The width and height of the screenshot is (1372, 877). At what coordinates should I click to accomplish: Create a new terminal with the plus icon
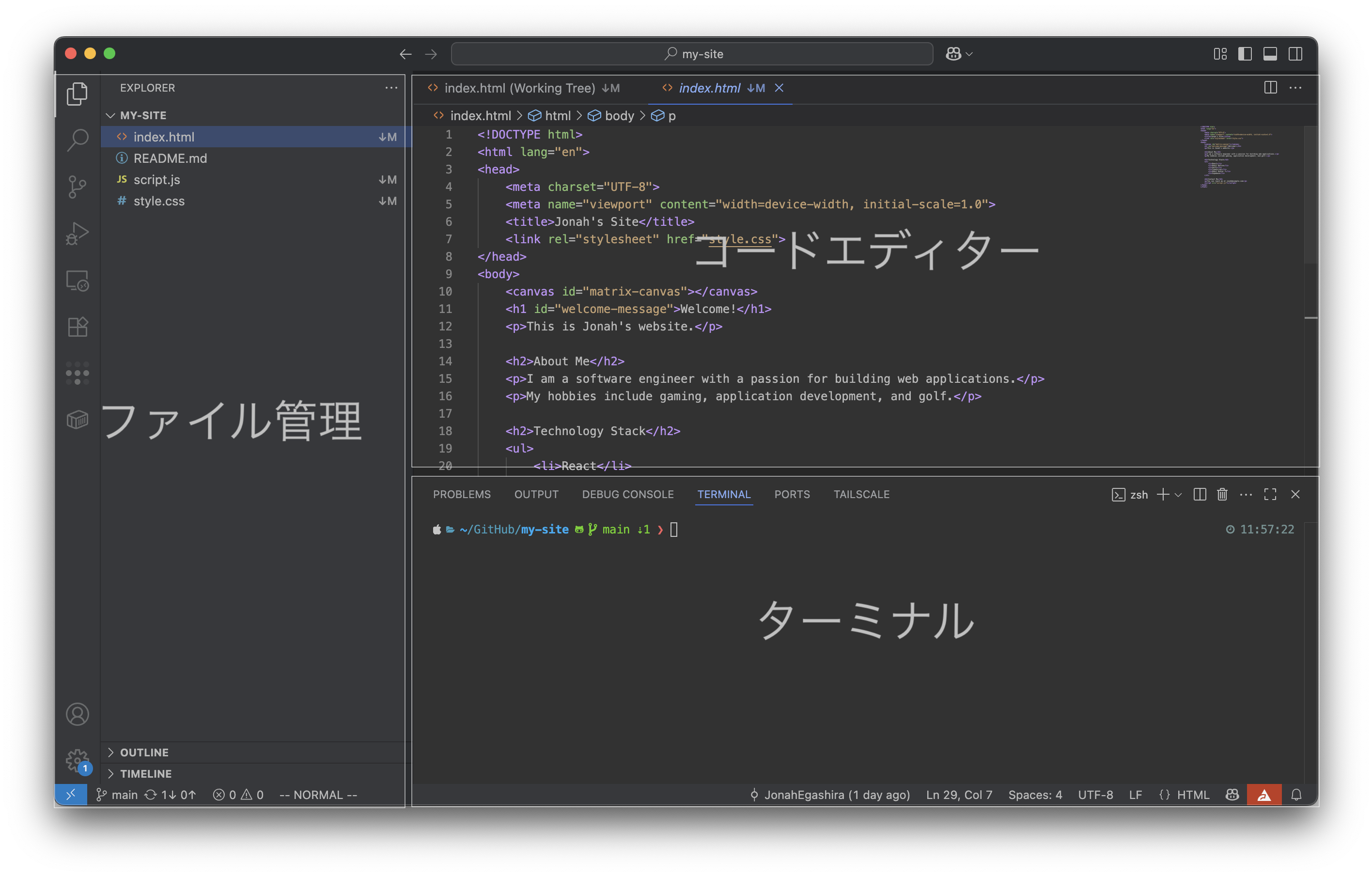[x=1162, y=494]
